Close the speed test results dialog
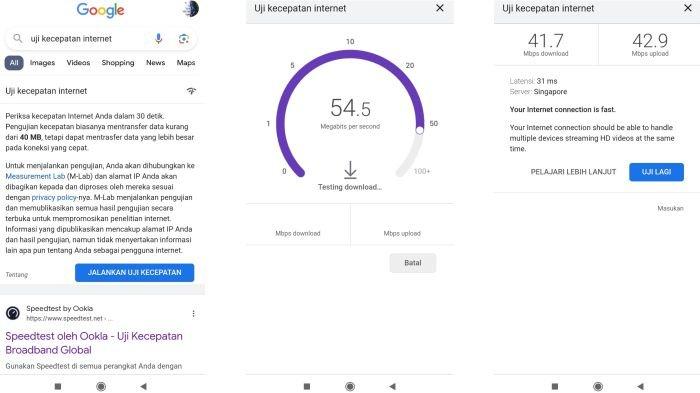This screenshot has width=700, height=393. tap(688, 8)
